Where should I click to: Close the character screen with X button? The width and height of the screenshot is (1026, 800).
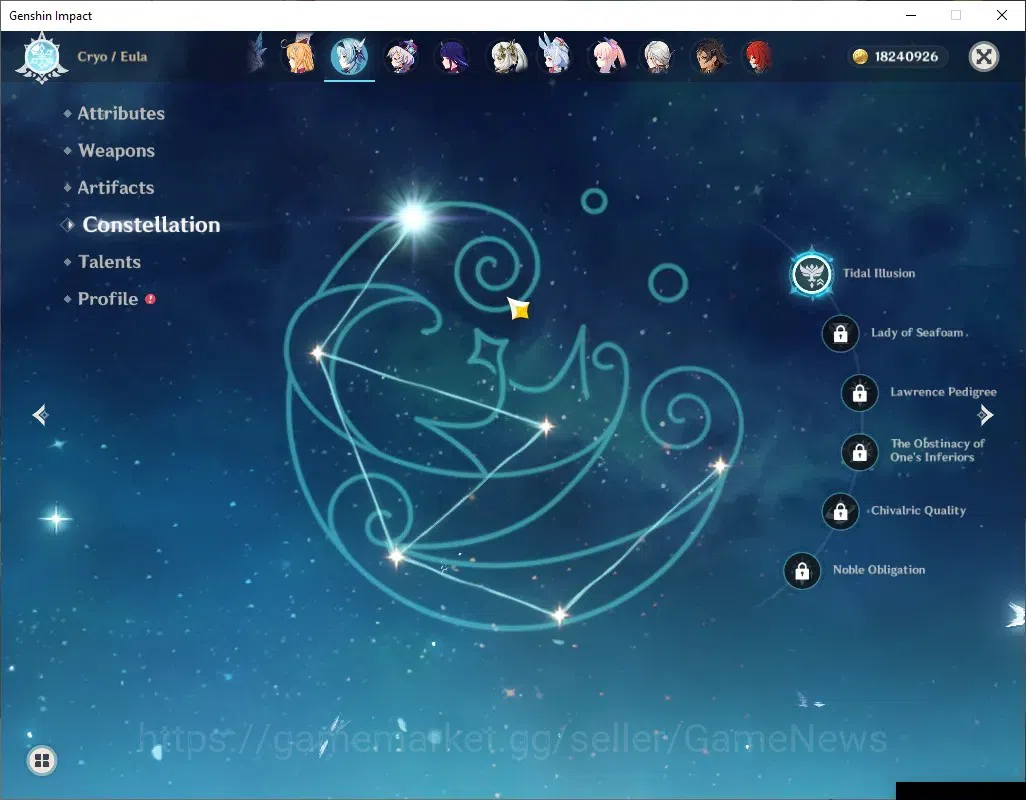coord(983,57)
